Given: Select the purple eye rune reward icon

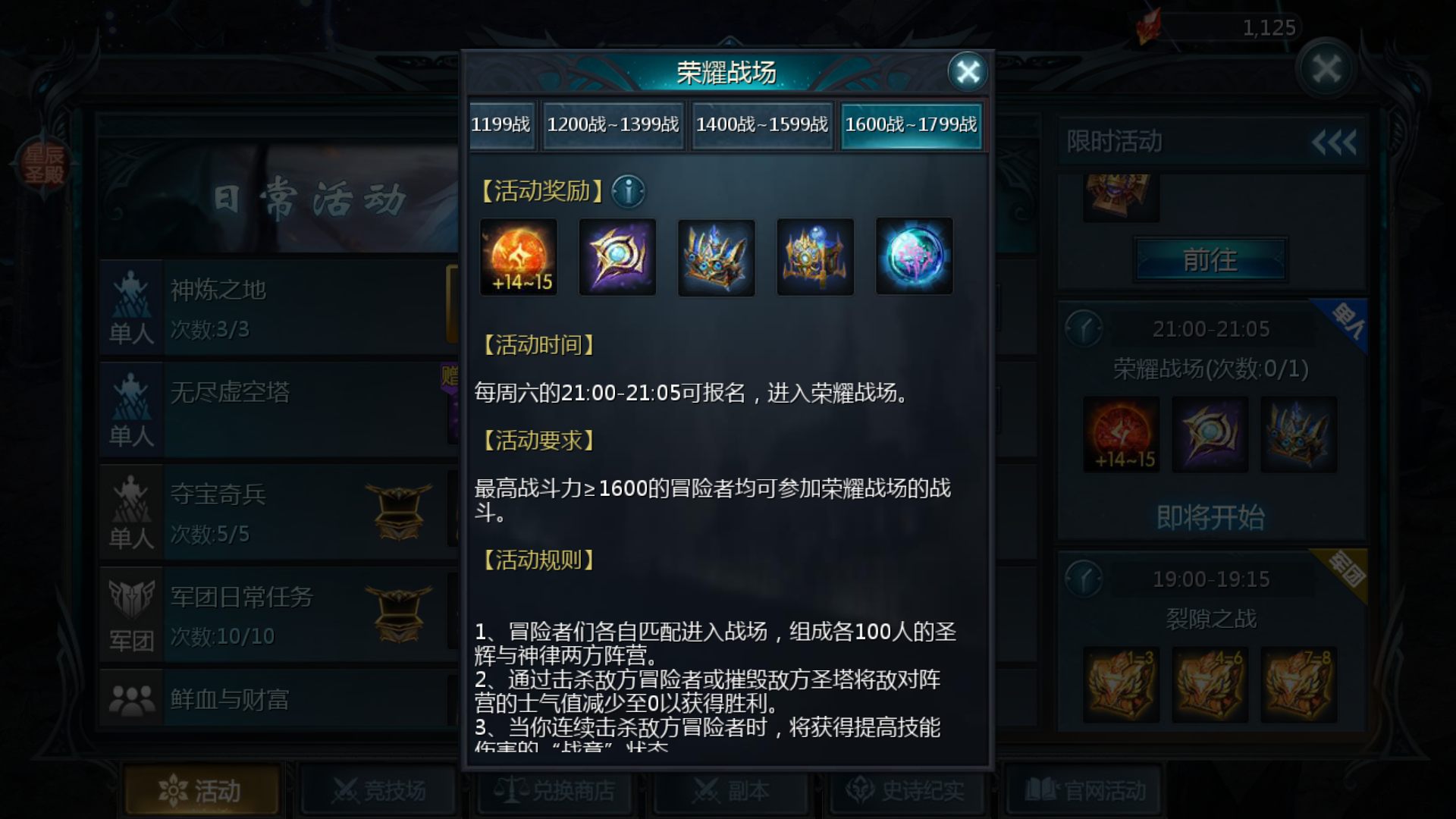Looking at the screenshot, I should [x=617, y=257].
